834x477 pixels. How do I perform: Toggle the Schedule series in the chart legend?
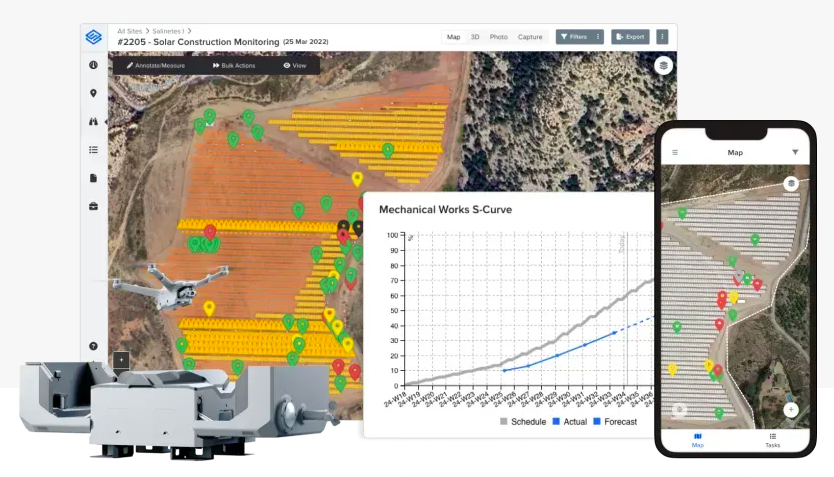tap(523, 422)
